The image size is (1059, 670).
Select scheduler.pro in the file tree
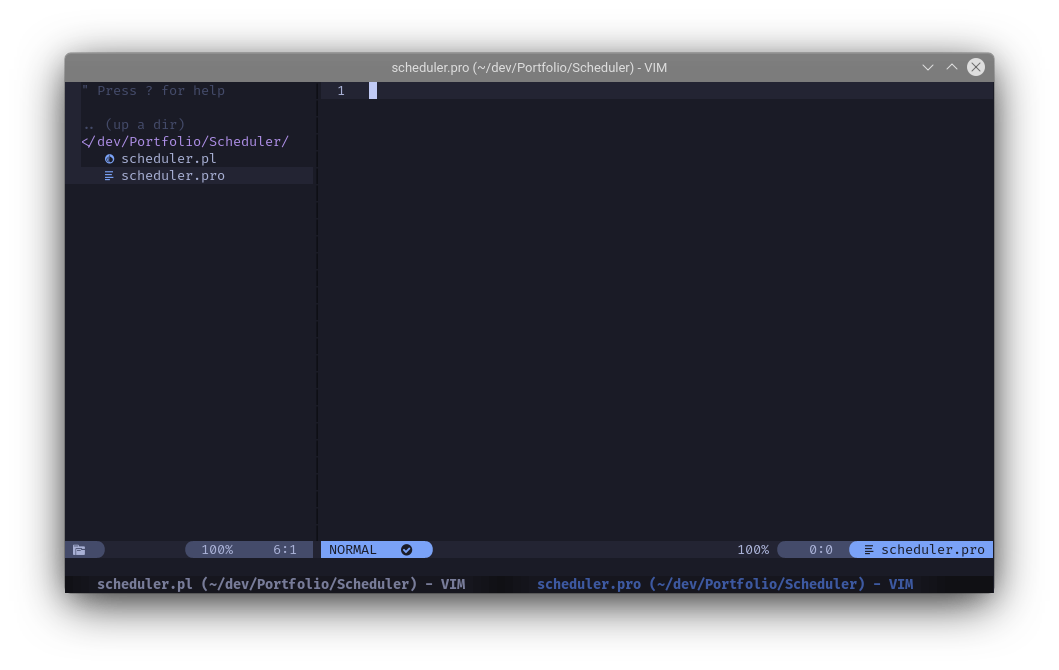point(172,175)
